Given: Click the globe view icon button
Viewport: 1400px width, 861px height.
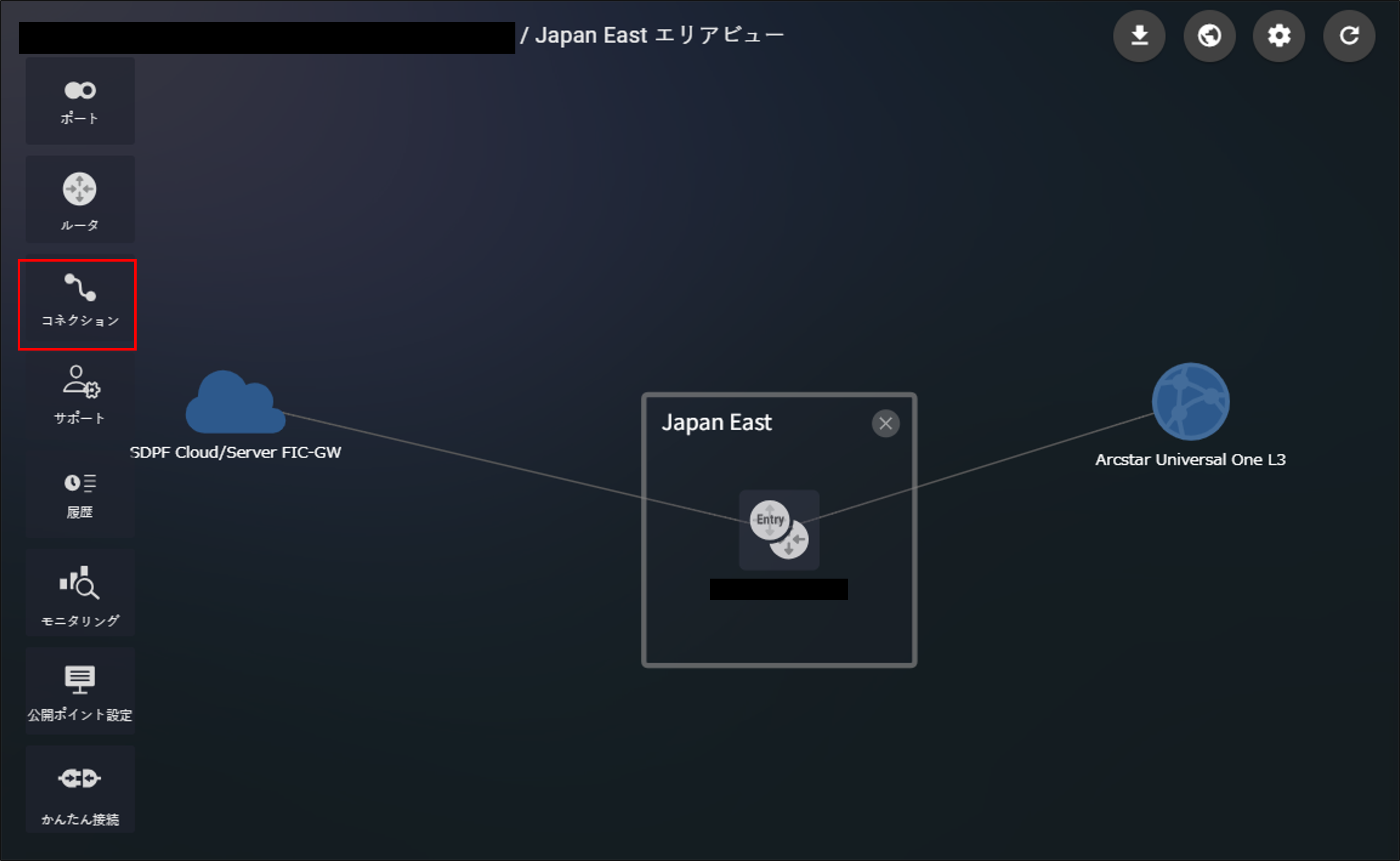Looking at the screenshot, I should pyautogui.click(x=1209, y=35).
